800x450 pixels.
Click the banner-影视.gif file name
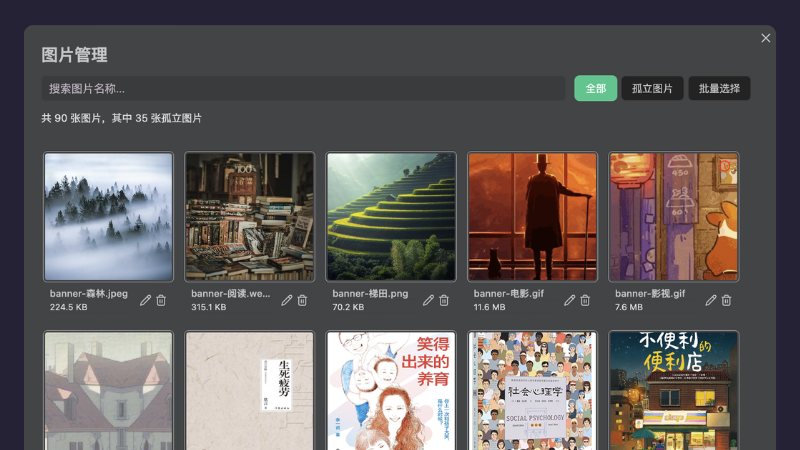coord(650,293)
